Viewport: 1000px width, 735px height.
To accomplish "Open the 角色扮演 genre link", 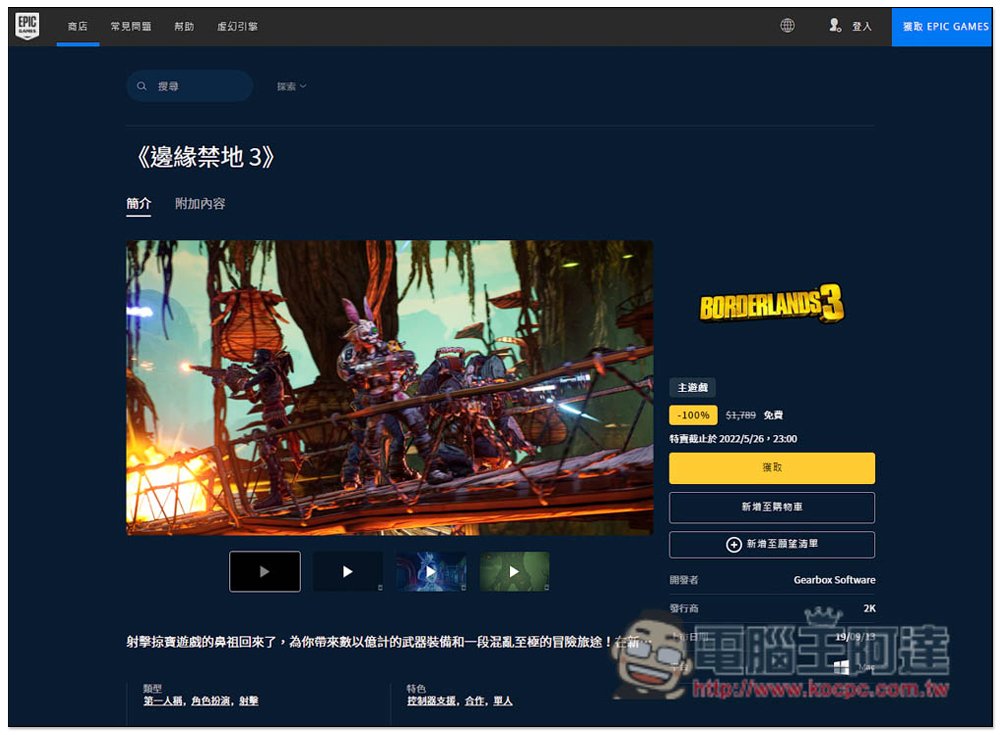I will [212, 701].
